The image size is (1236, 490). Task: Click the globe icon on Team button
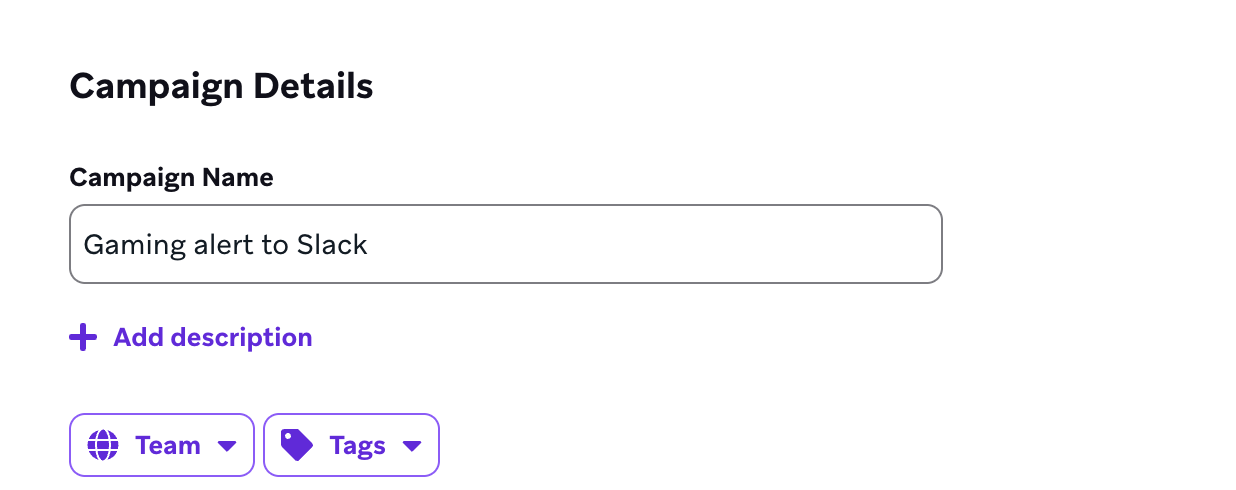tap(102, 445)
